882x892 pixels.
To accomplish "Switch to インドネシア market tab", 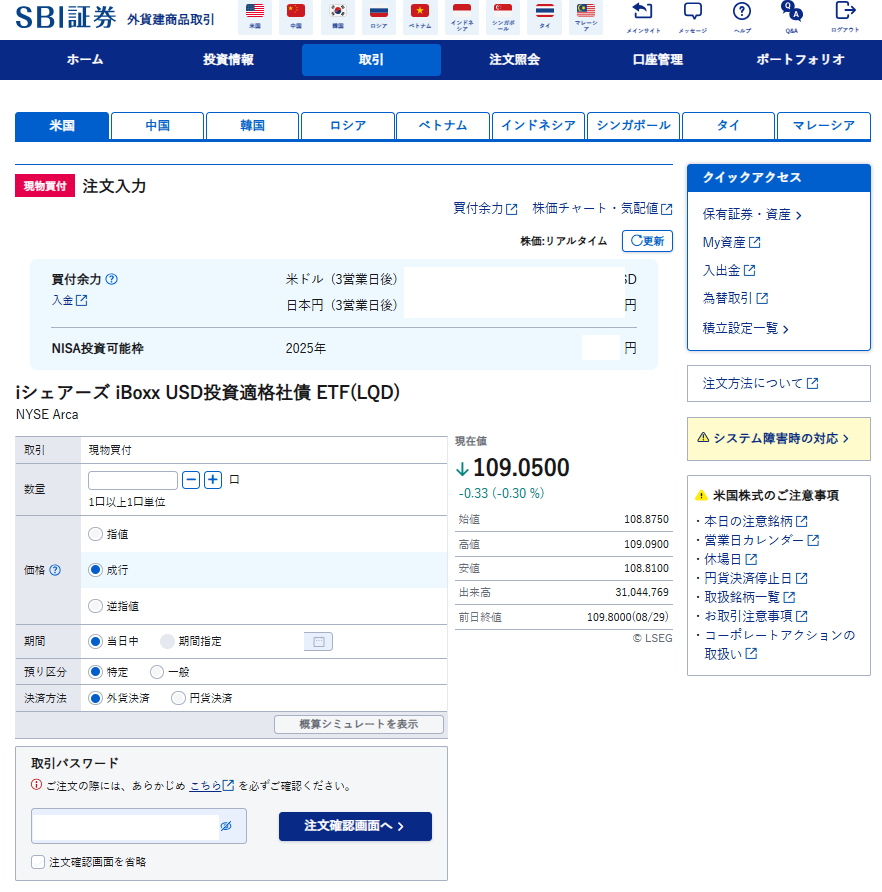I will pyautogui.click(x=538, y=126).
